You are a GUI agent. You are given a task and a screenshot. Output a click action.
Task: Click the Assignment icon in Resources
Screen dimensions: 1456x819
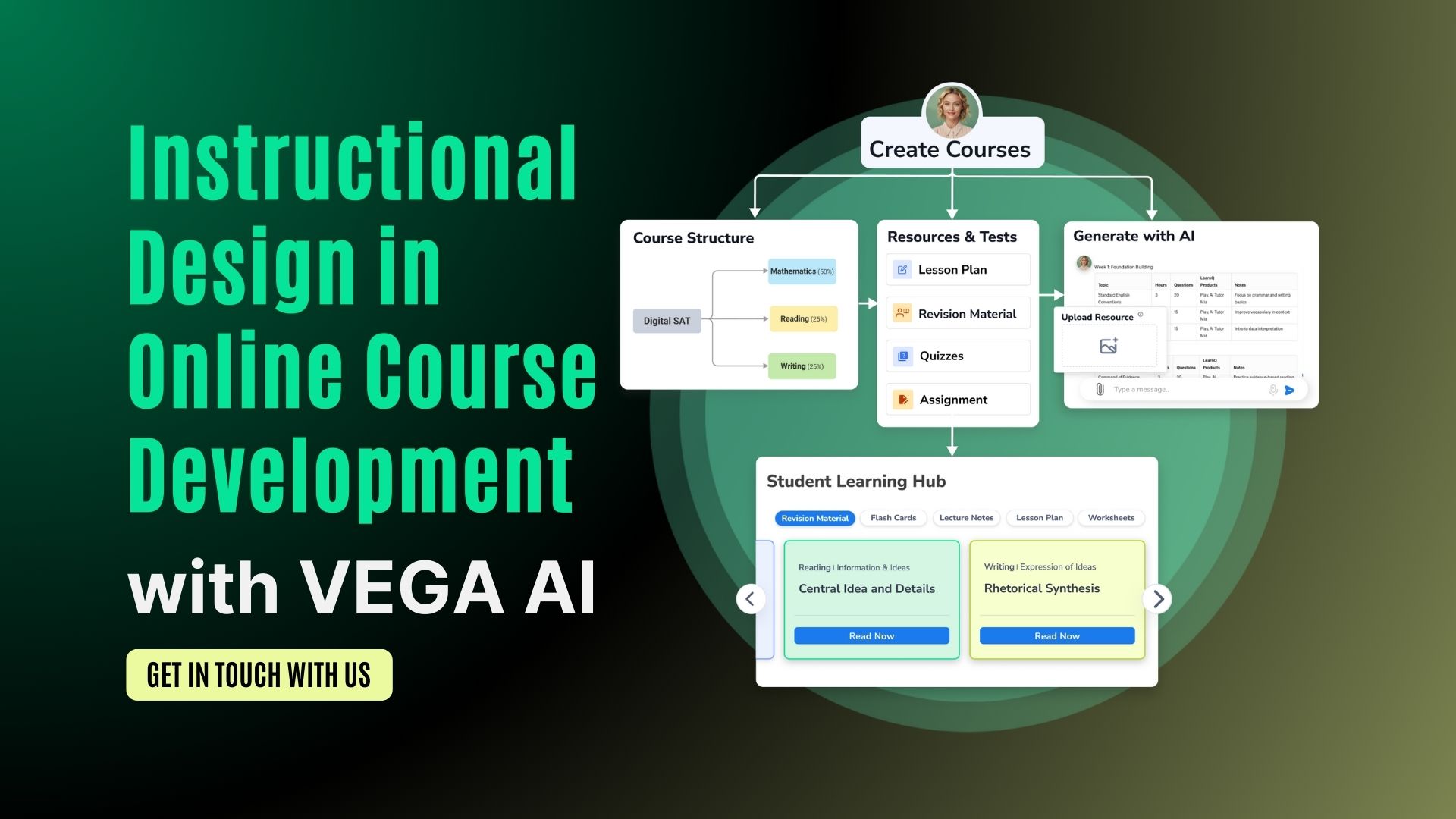pyautogui.click(x=900, y=399)
